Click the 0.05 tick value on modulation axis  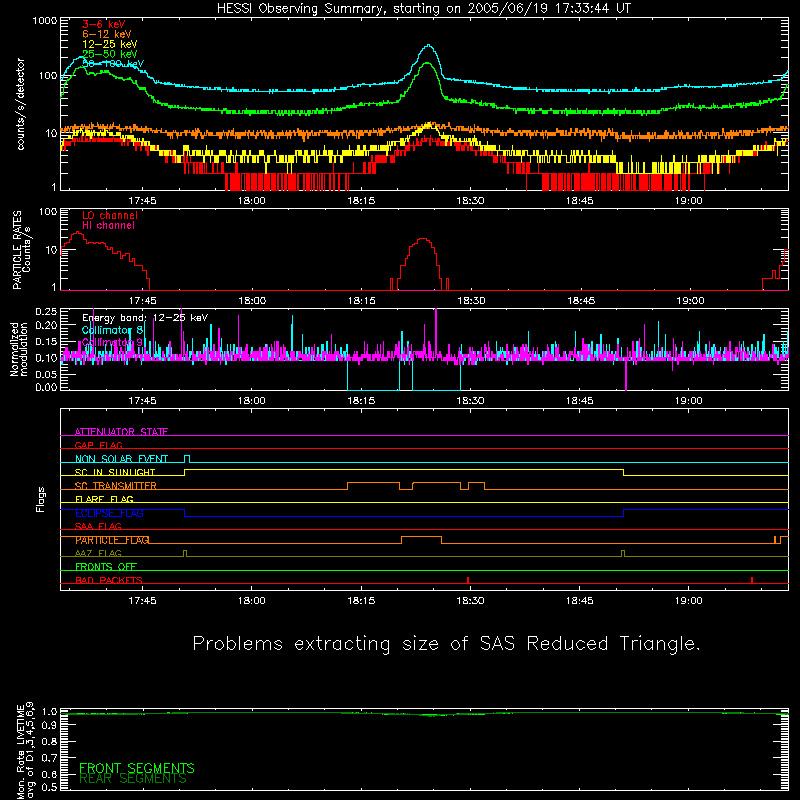click(x=46, y=375)
